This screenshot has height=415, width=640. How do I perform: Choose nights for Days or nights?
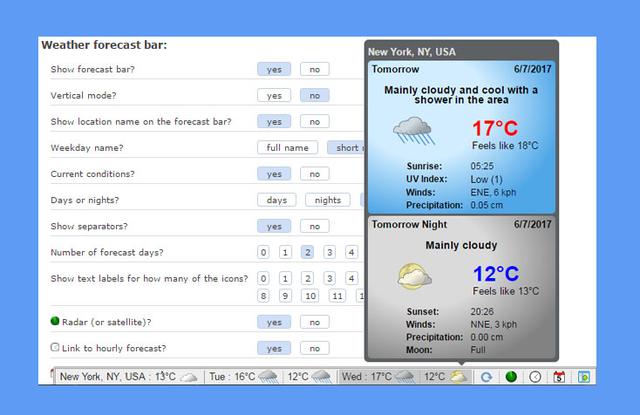pos(328,200)
